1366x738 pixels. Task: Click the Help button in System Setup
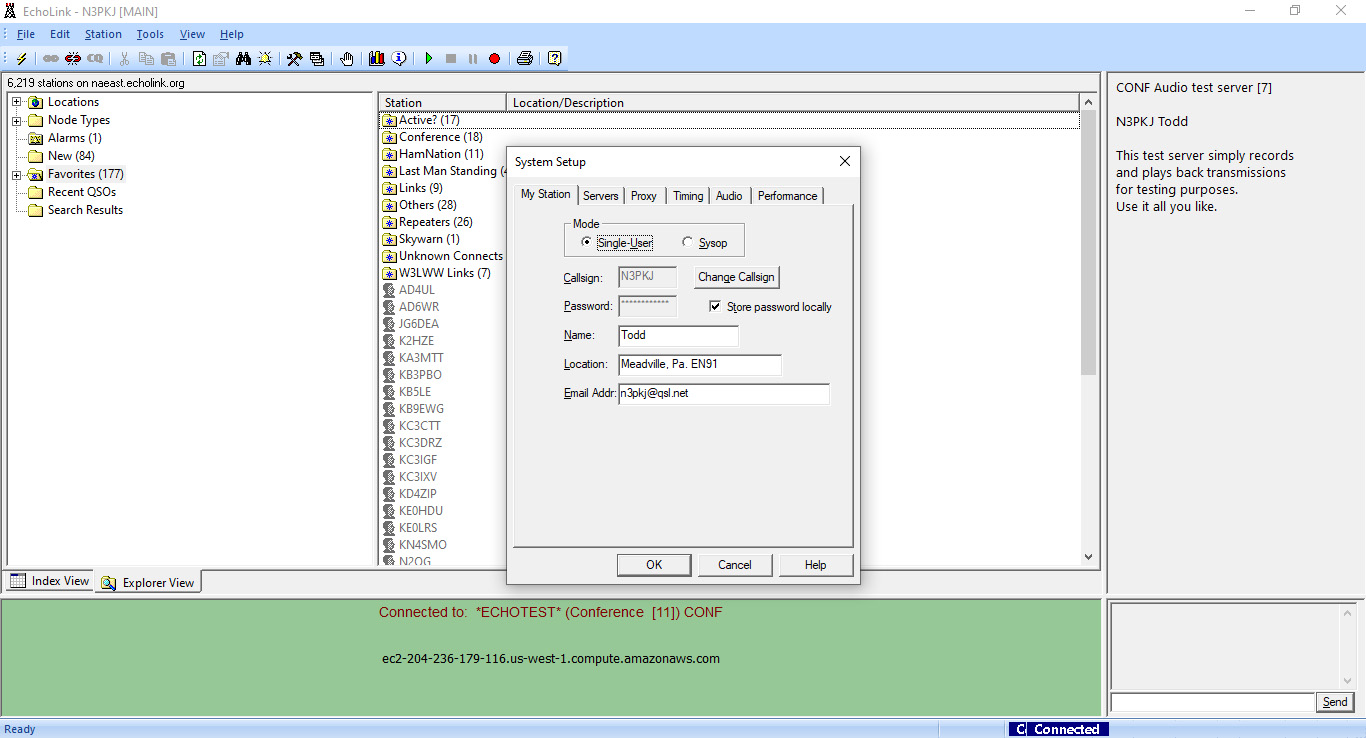(x=816, y=565)
